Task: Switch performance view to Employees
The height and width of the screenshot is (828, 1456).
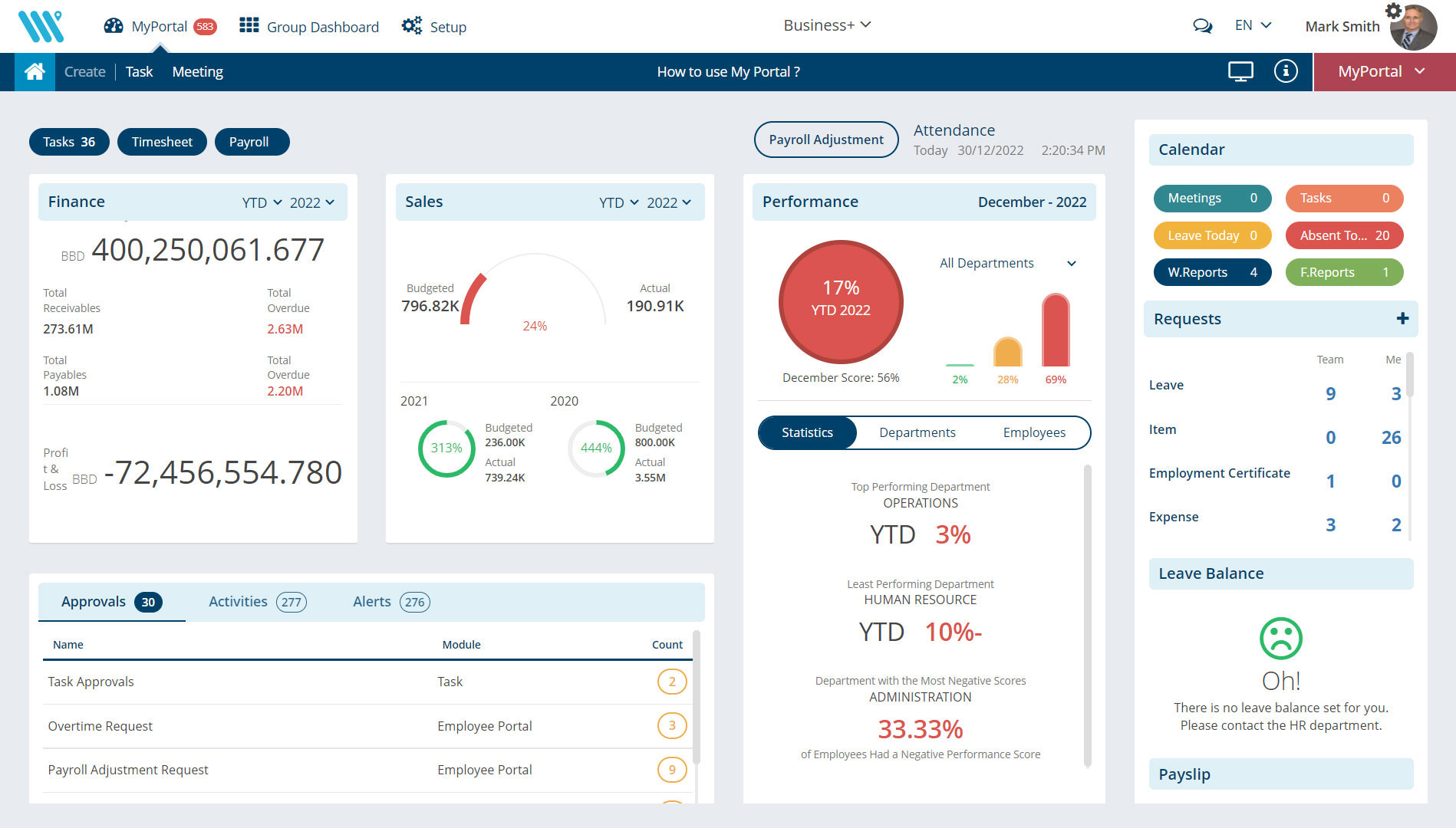Action: click(x=1033, y=432)
